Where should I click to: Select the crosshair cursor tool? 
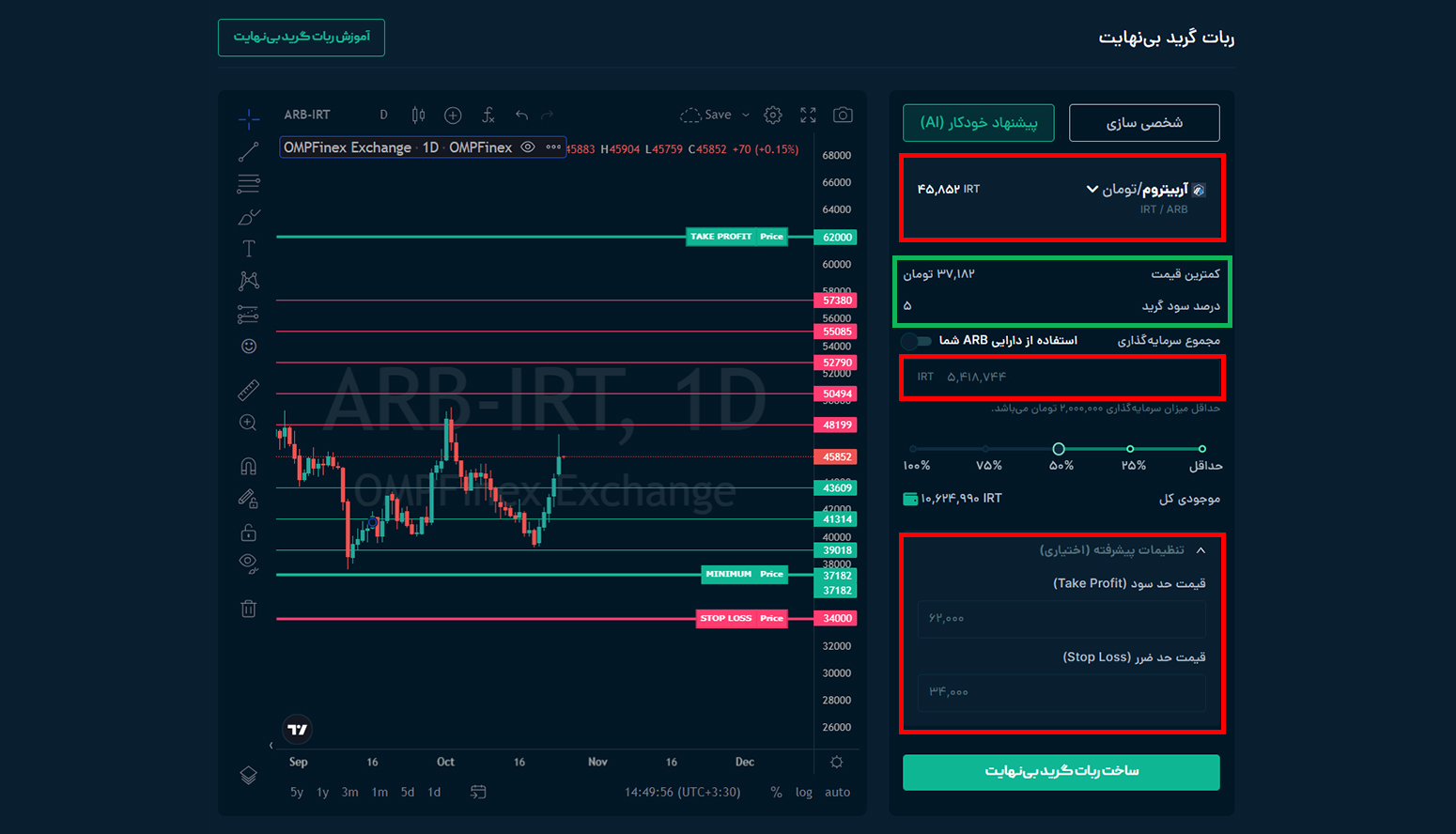[248, 117]
